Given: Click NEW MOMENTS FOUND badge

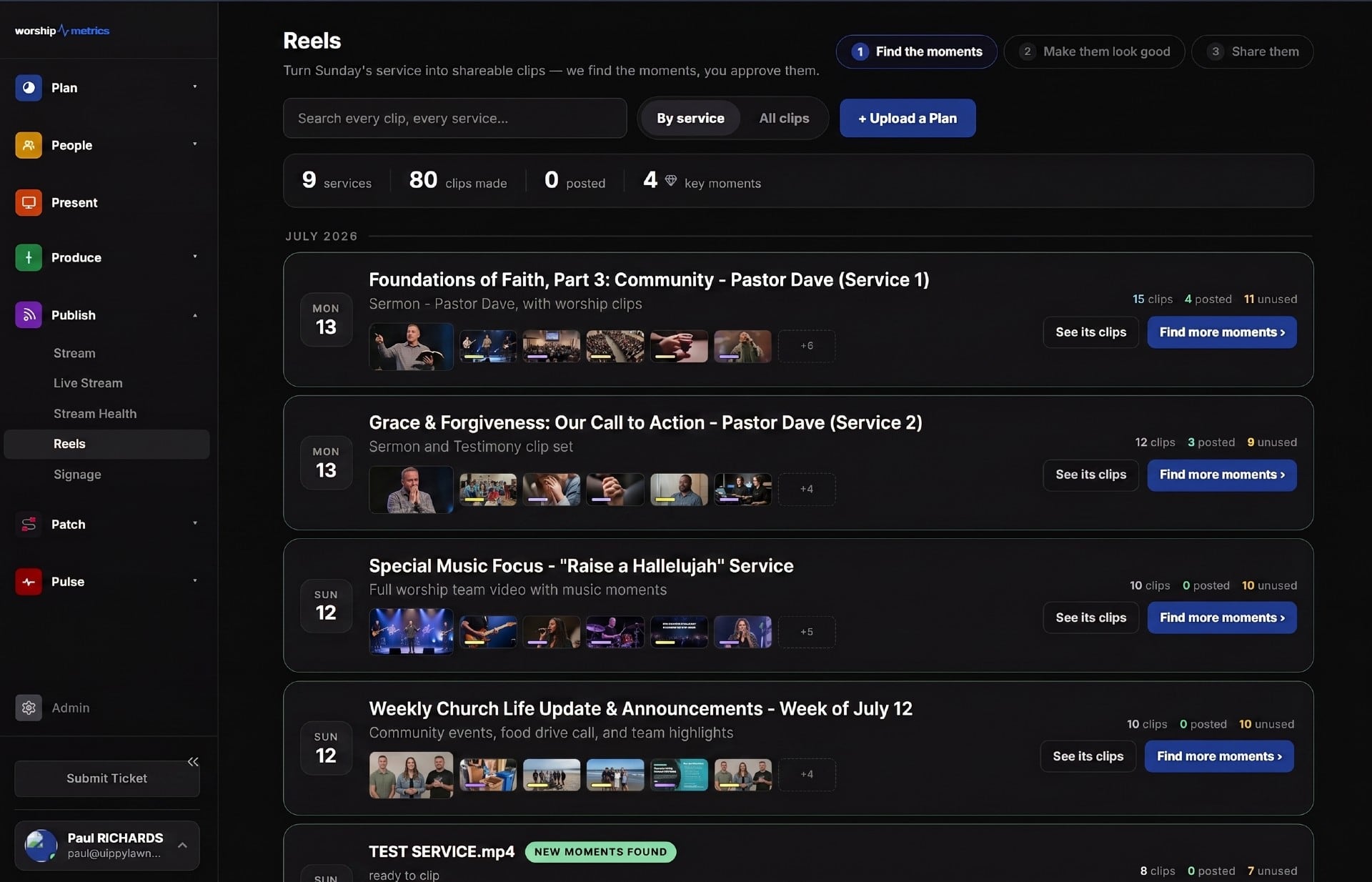Looking at the screenshot, I should click(600, 852).
